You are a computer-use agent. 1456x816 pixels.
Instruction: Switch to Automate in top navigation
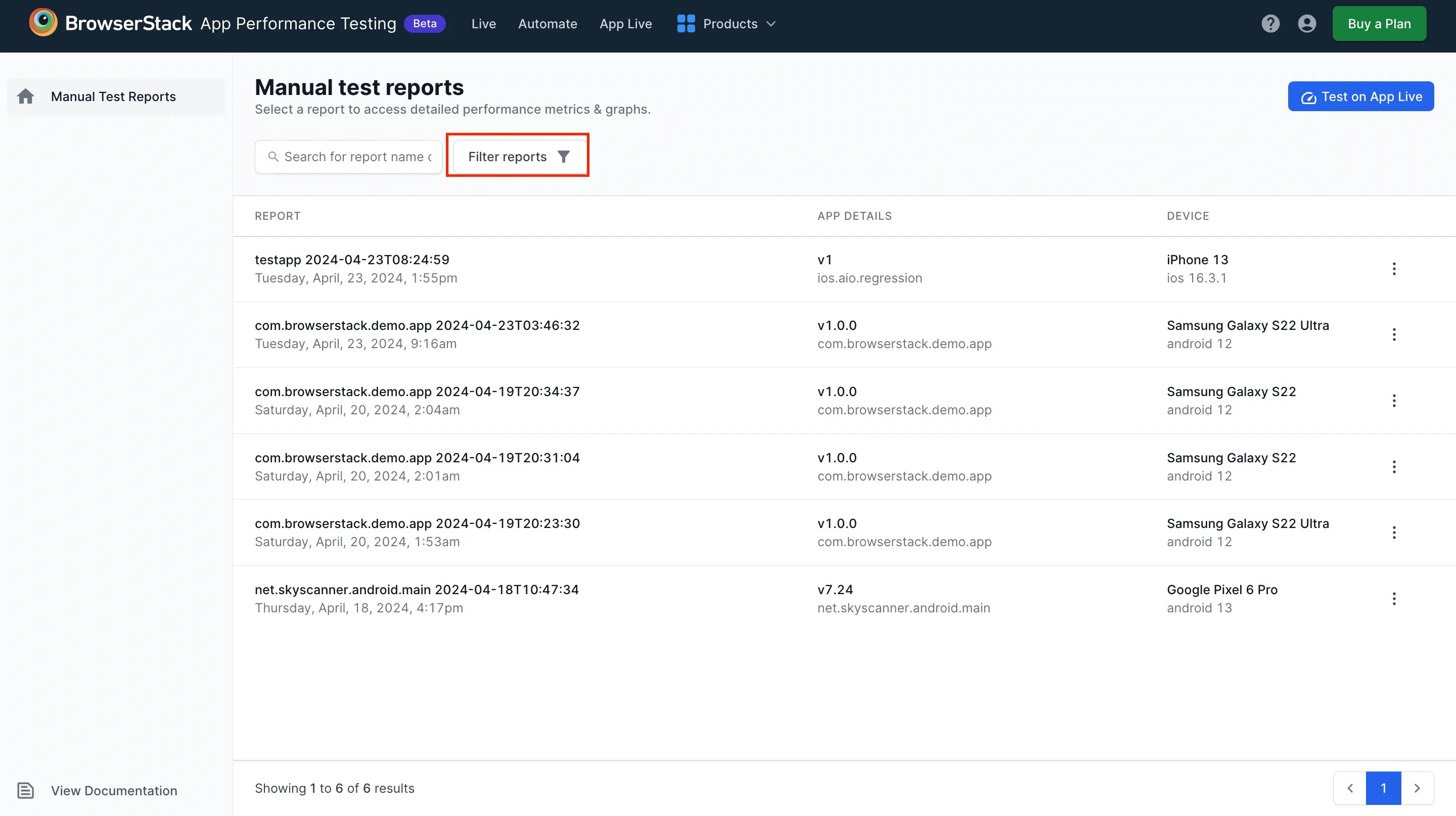547,24
